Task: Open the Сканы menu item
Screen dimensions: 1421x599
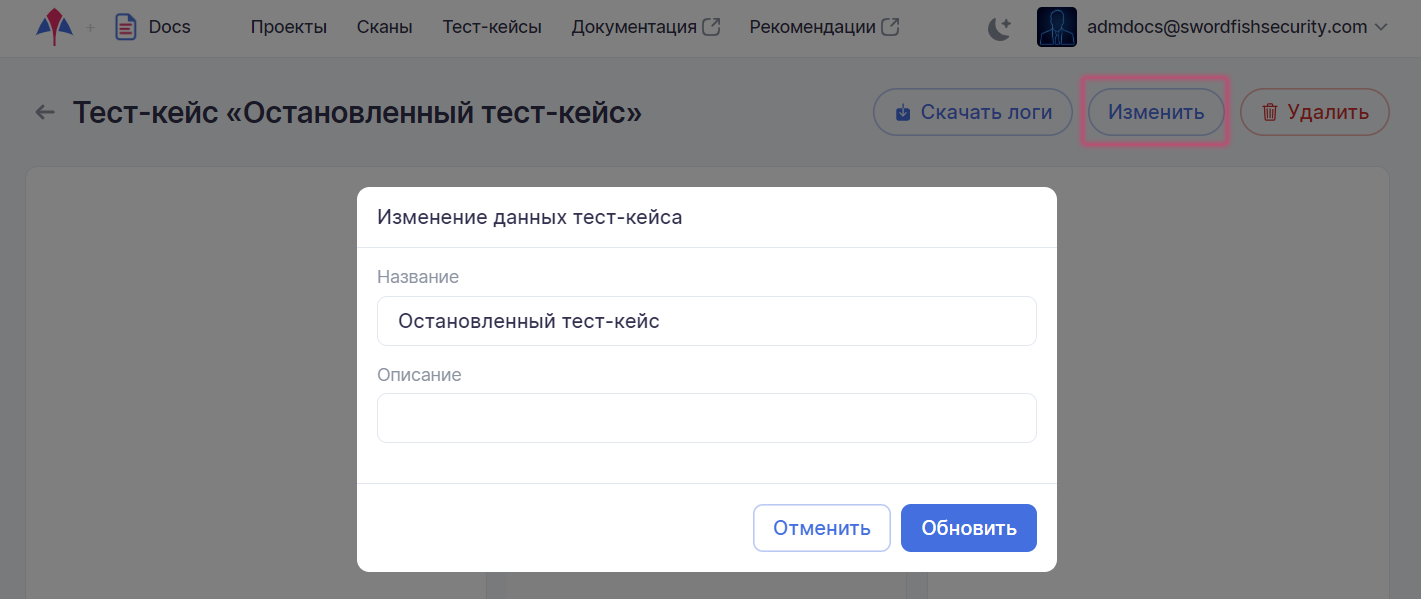Action: [384, 27]
